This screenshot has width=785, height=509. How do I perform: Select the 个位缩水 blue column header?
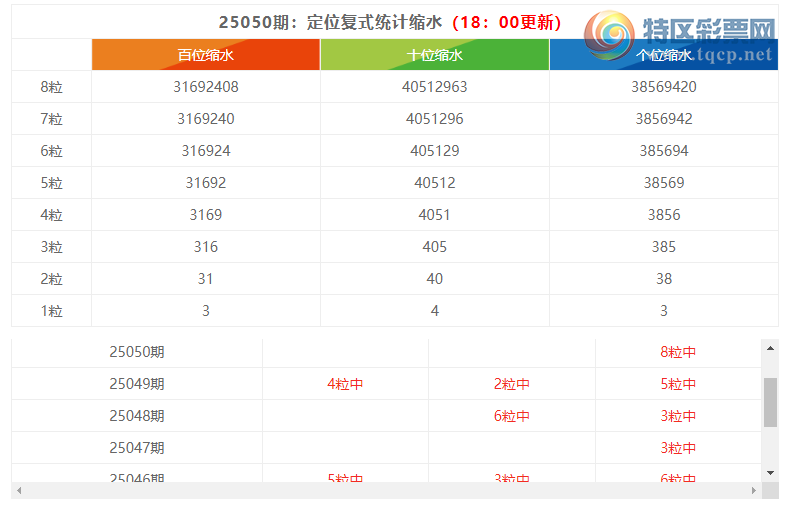tap(663, 55)
